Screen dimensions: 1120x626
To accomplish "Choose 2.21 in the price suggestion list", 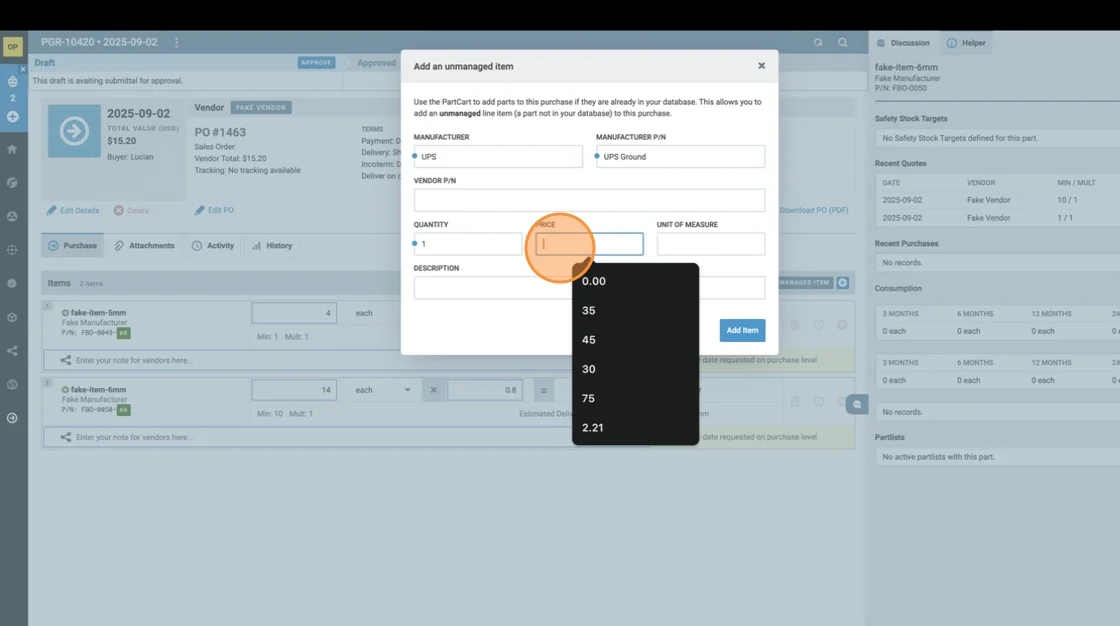I will (x=593, y=428).
